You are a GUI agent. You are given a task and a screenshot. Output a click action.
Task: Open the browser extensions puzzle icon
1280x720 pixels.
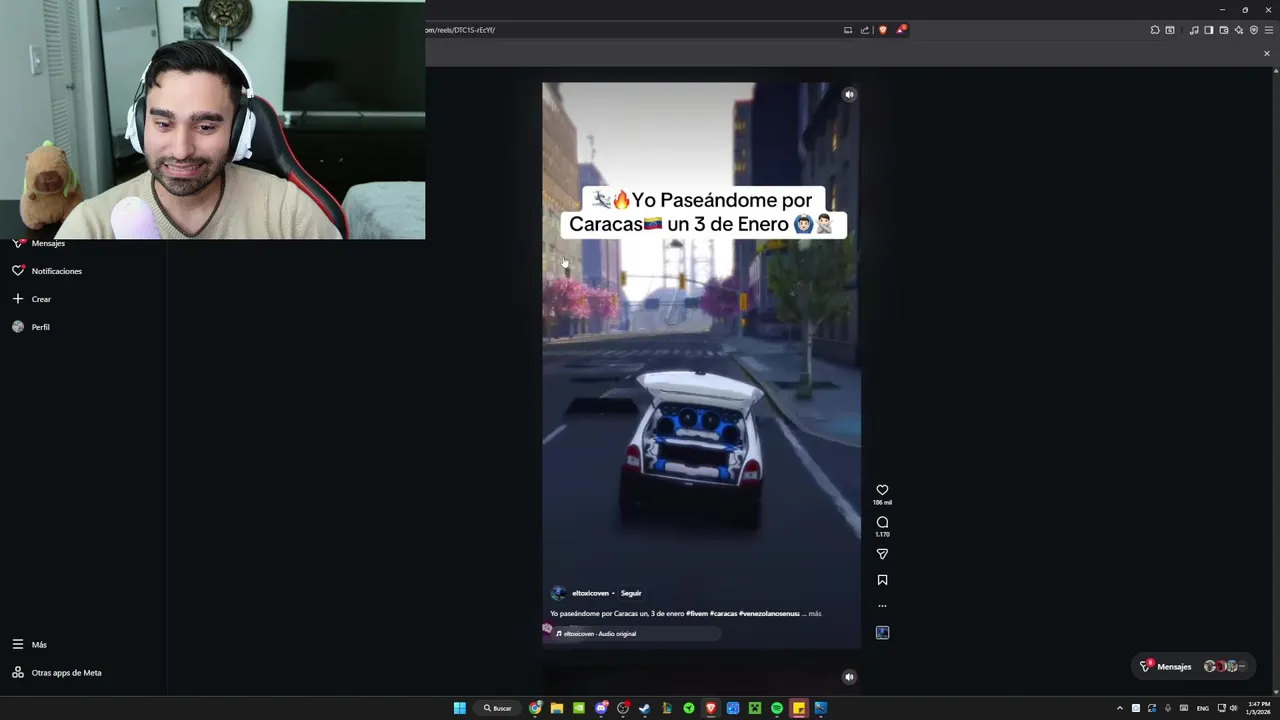pos(1155,30)
